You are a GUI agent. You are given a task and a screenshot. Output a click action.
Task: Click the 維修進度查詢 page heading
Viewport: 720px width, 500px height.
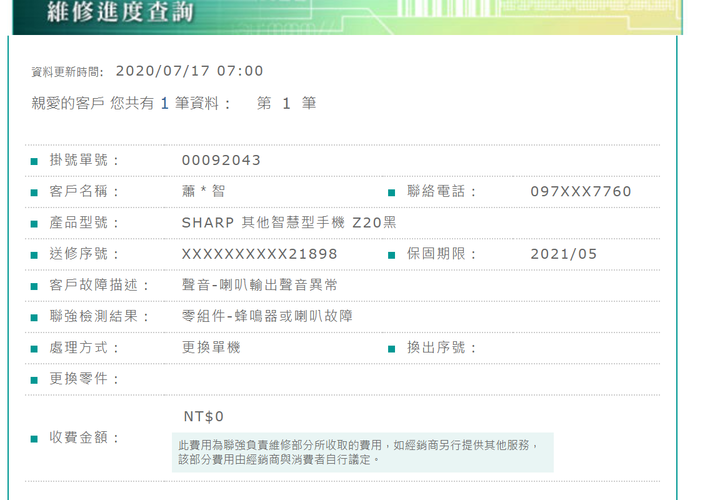pos(120,12)
